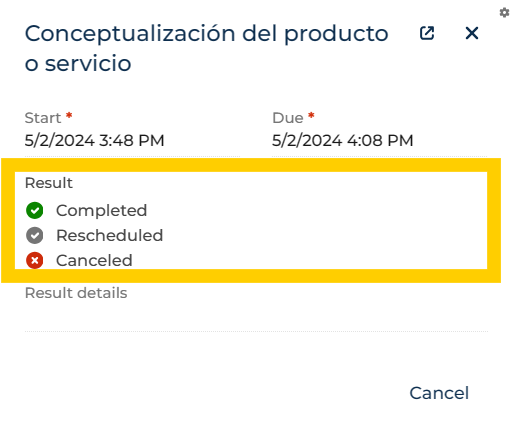516x438 pixels.
Task: Close the task dialog with the X
Action: click(472, 33)
